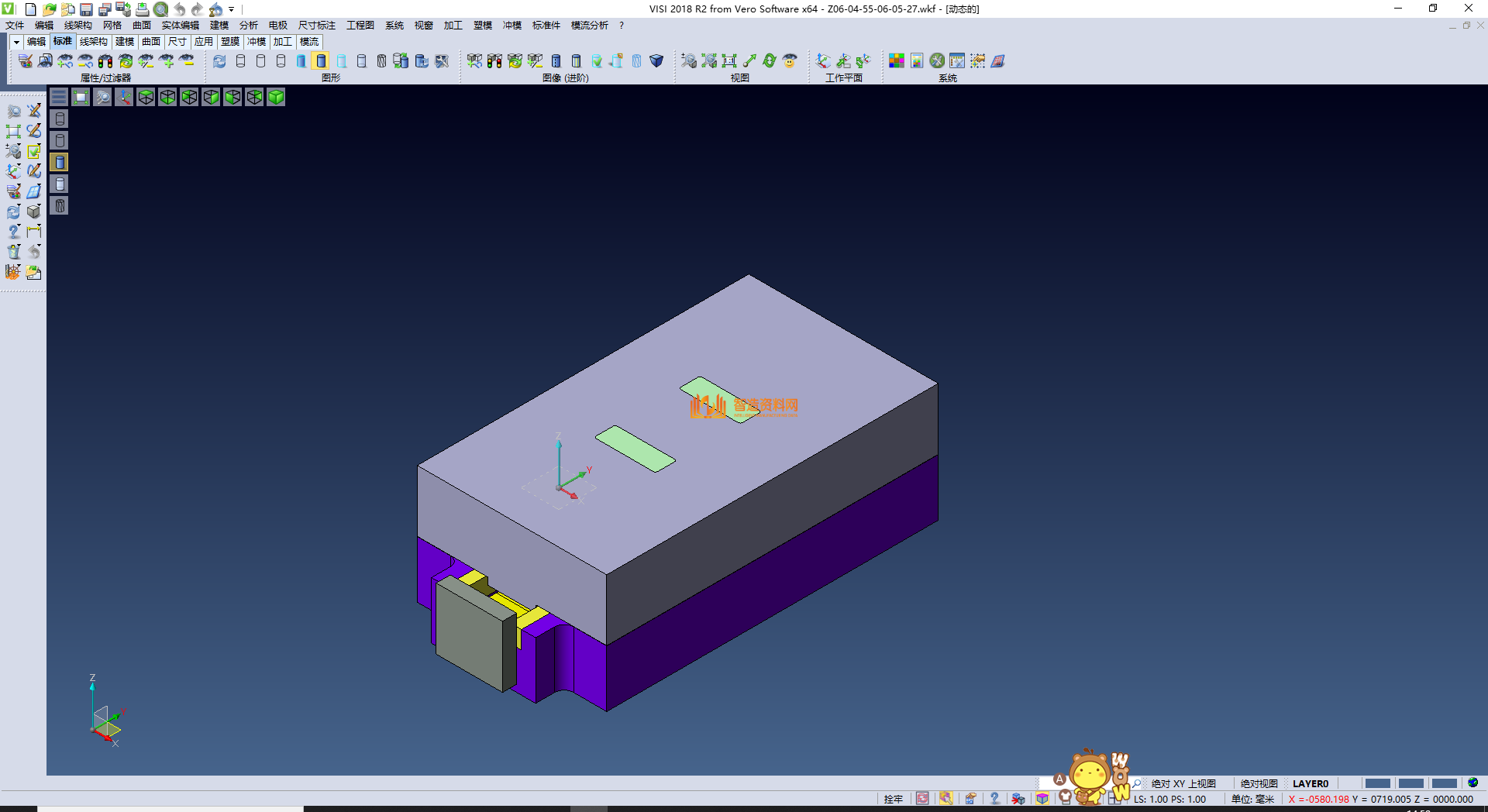This screenshot has width=1488, height=812.
Task: Open system settings via the wrench icon in 系统 group
Action: coord(937,60)
